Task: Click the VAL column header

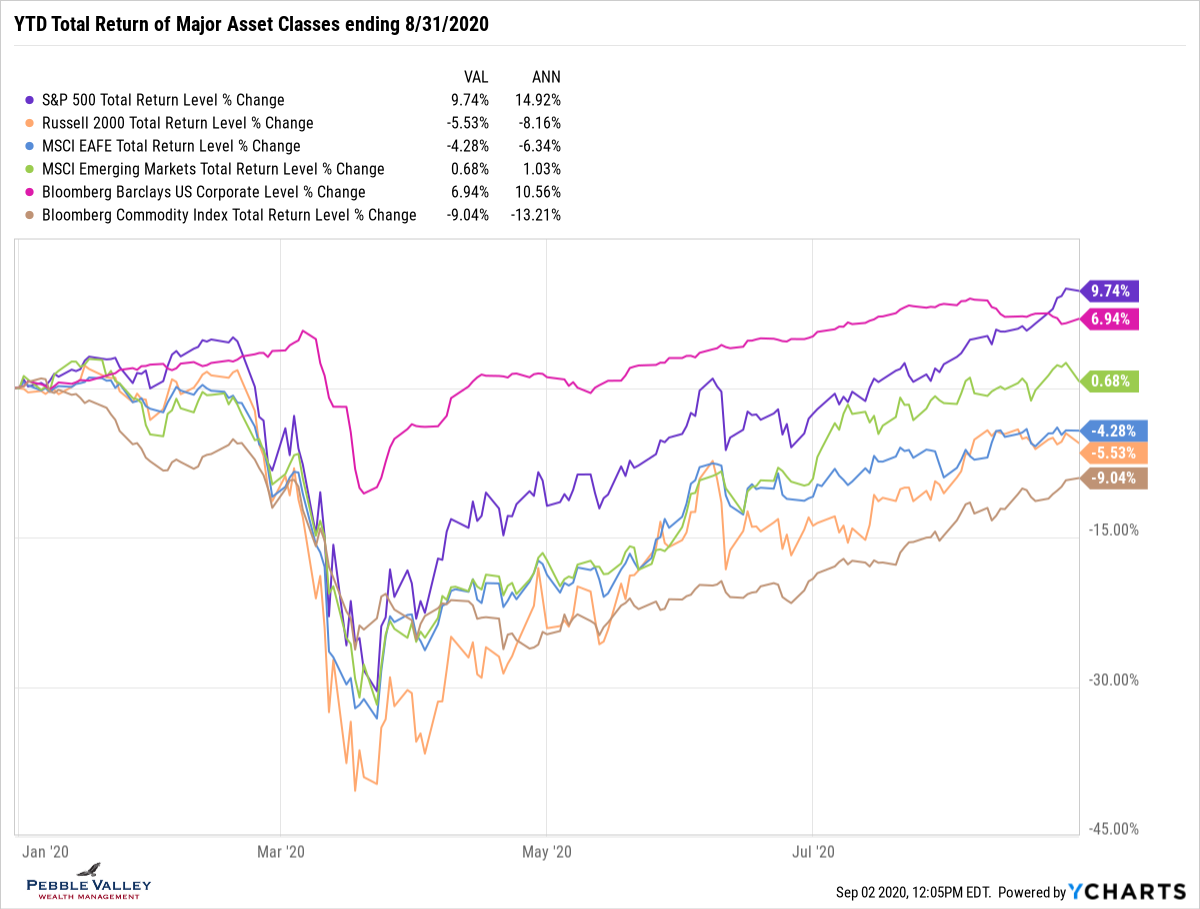Action: (x=475, y=76)
